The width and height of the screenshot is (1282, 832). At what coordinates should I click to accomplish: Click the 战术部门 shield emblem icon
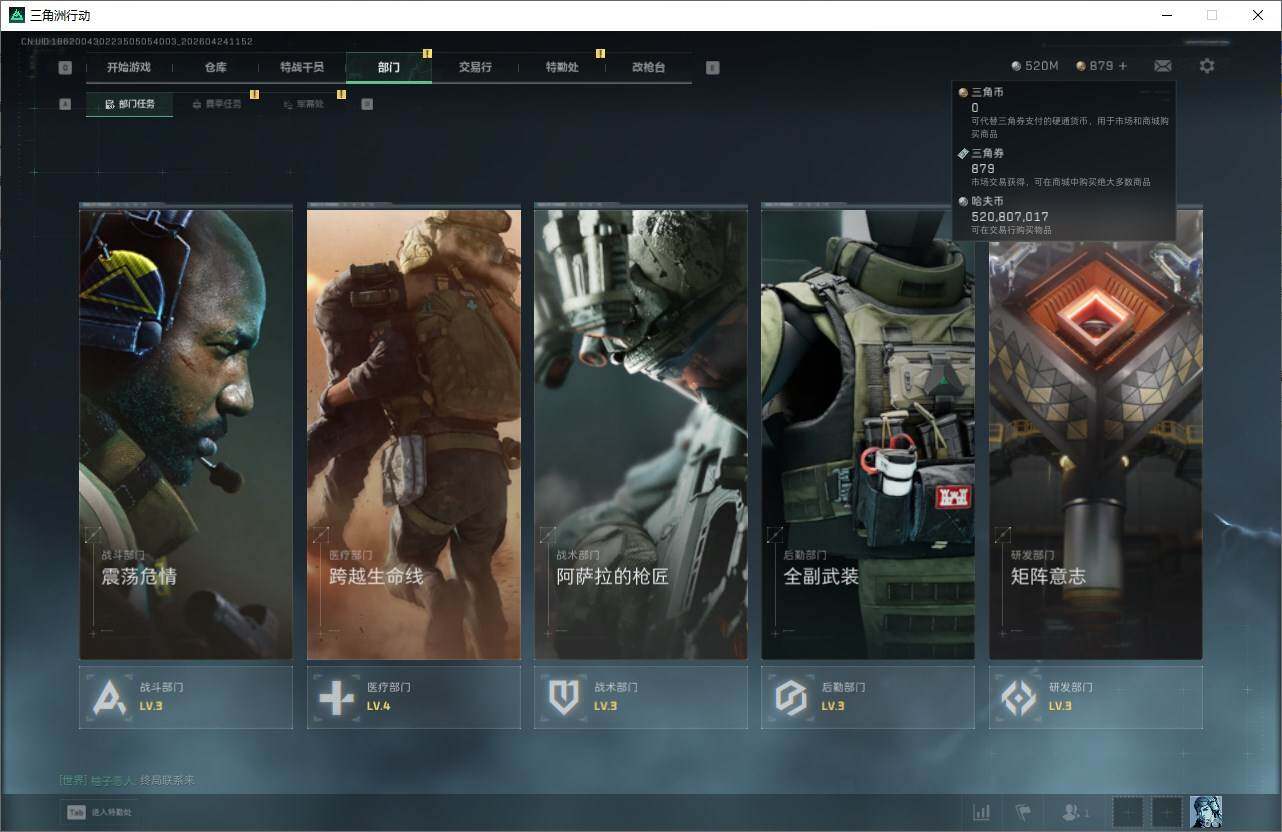[564, 697]
